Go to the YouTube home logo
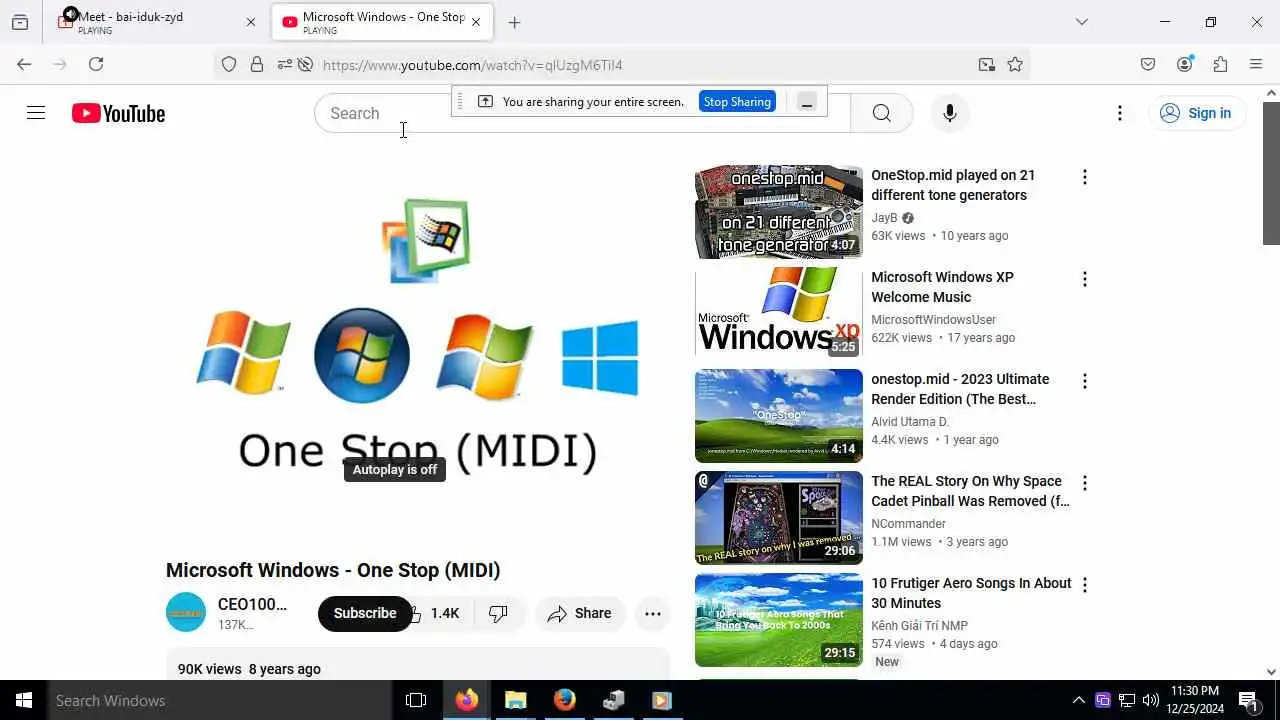The image size is (1280, 720). click(x=118, y=113)
